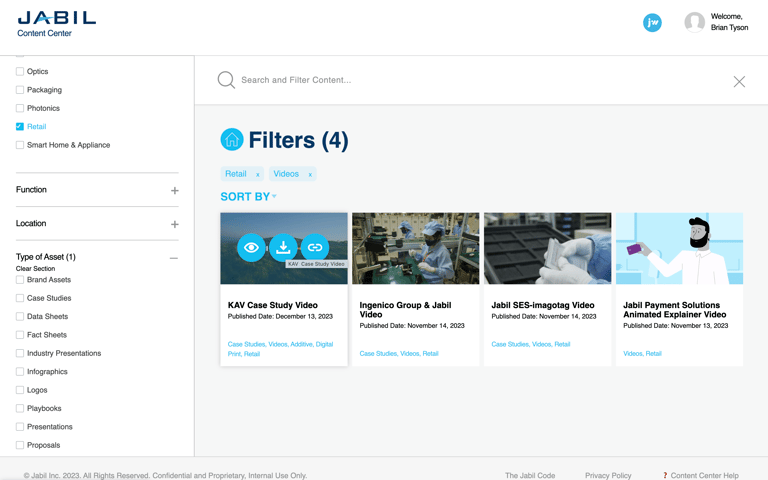Screen dimensions: 768x480
Task: Remove the Retail filter chip x
Action: 258,174
